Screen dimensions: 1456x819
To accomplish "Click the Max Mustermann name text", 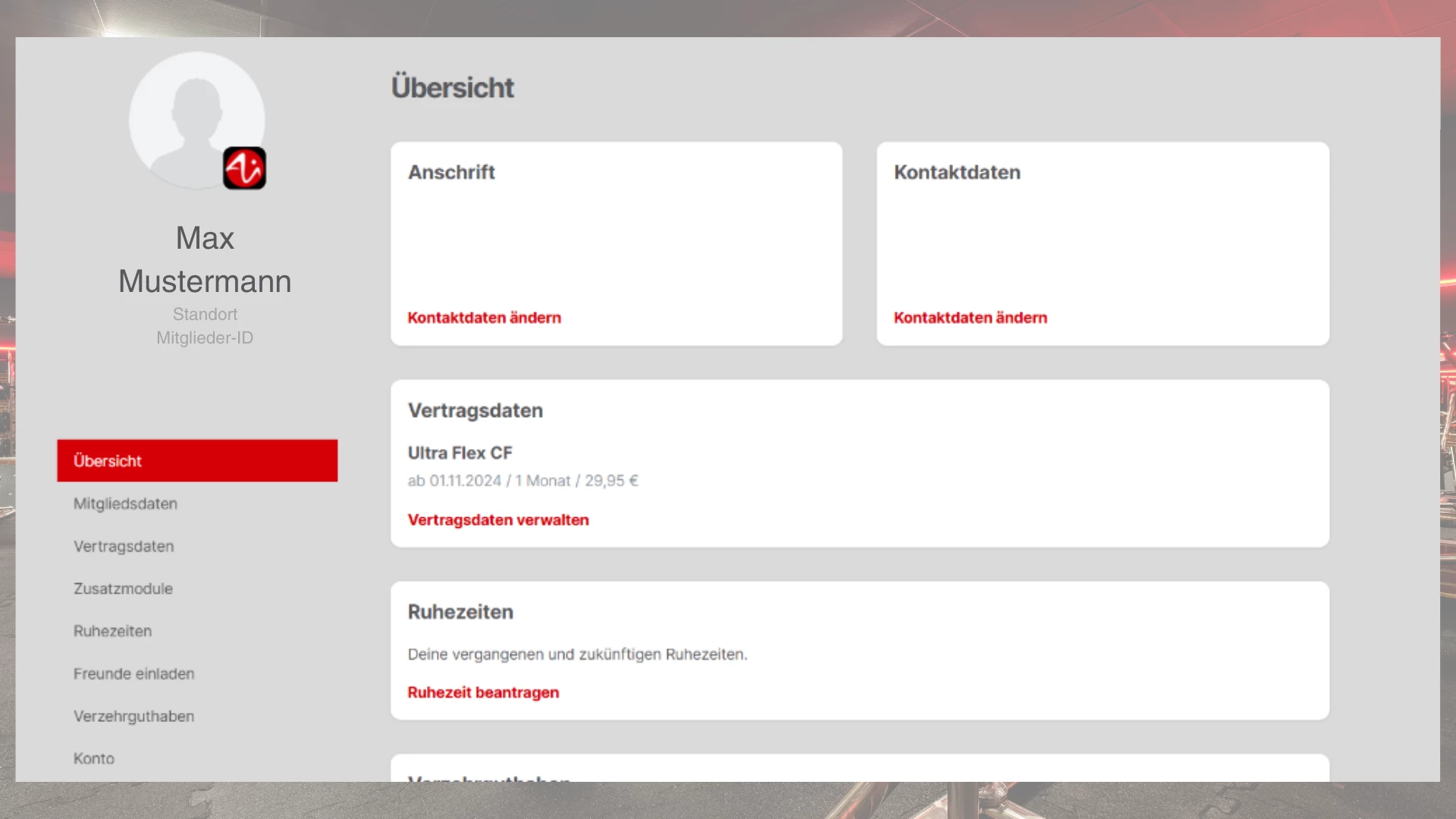I will [x=205, y=259].
